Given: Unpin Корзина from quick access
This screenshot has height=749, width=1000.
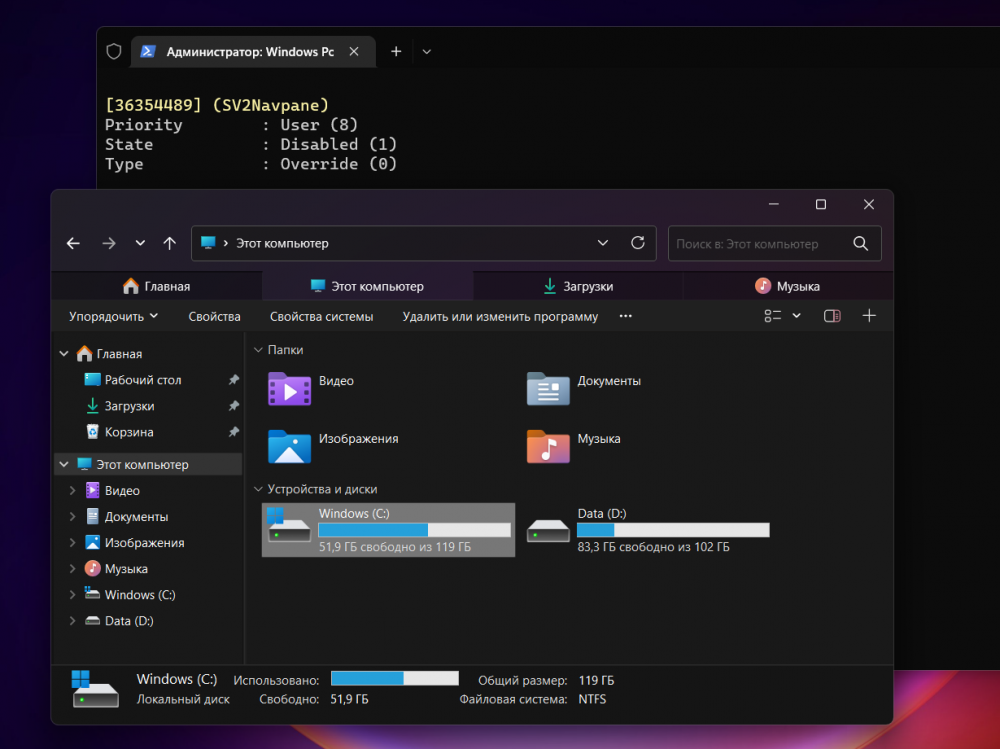Looking at the screenshot, I should 233,432.
